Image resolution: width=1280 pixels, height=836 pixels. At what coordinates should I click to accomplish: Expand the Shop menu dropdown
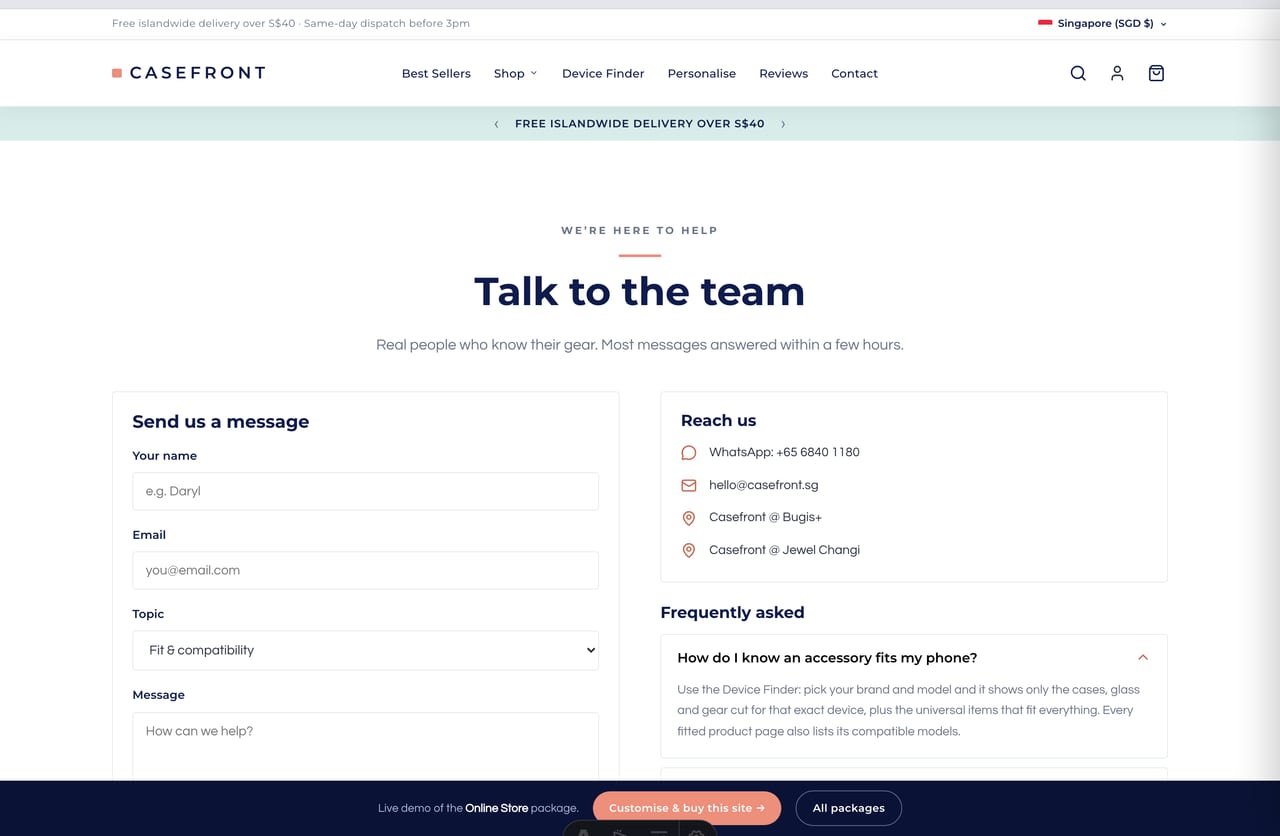pos(515,73)
